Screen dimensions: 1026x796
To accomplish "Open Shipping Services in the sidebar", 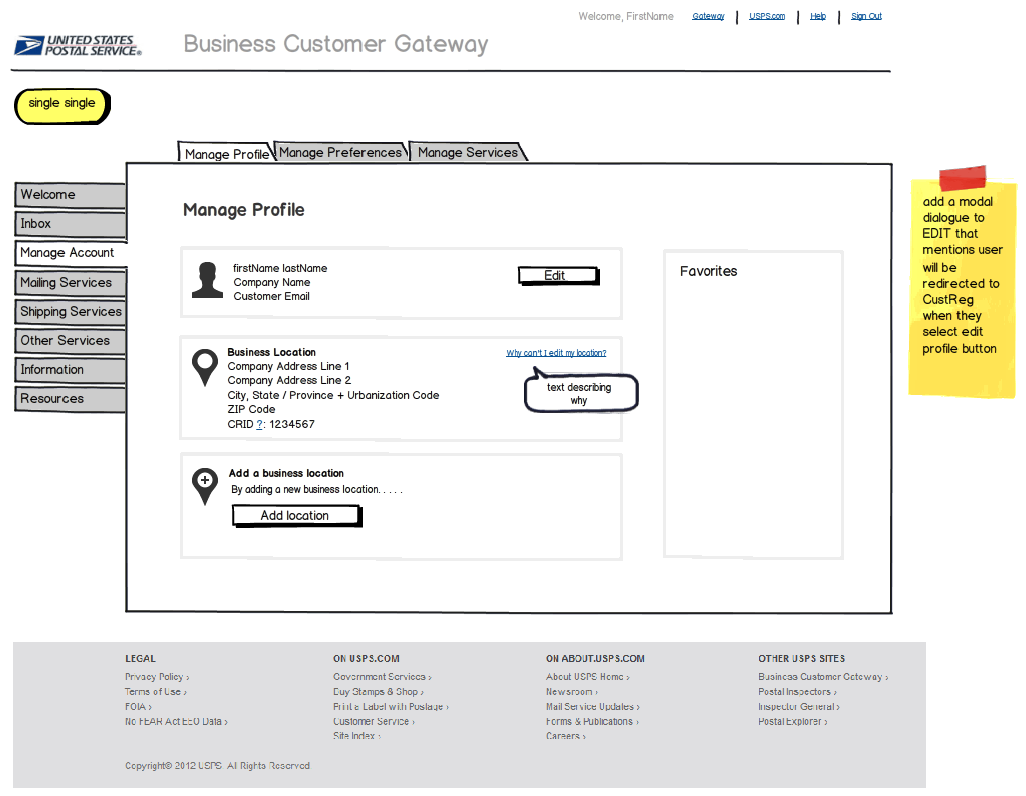I will pos(70,312).
